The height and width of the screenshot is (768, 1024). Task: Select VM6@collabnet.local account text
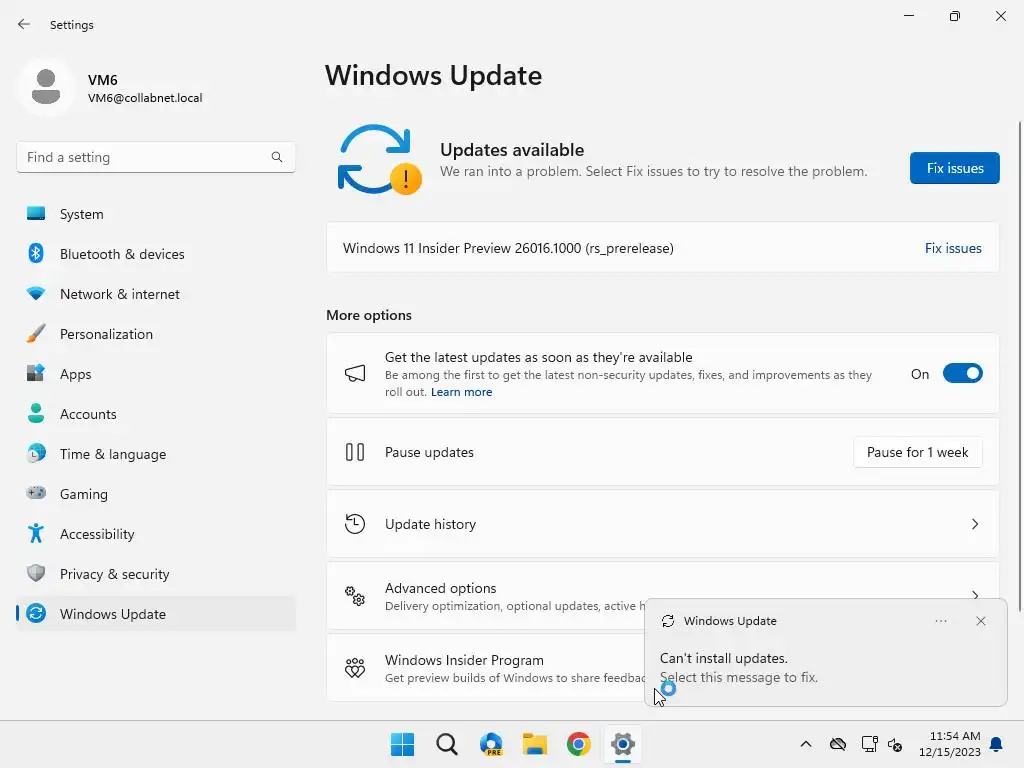click(145, 98)
